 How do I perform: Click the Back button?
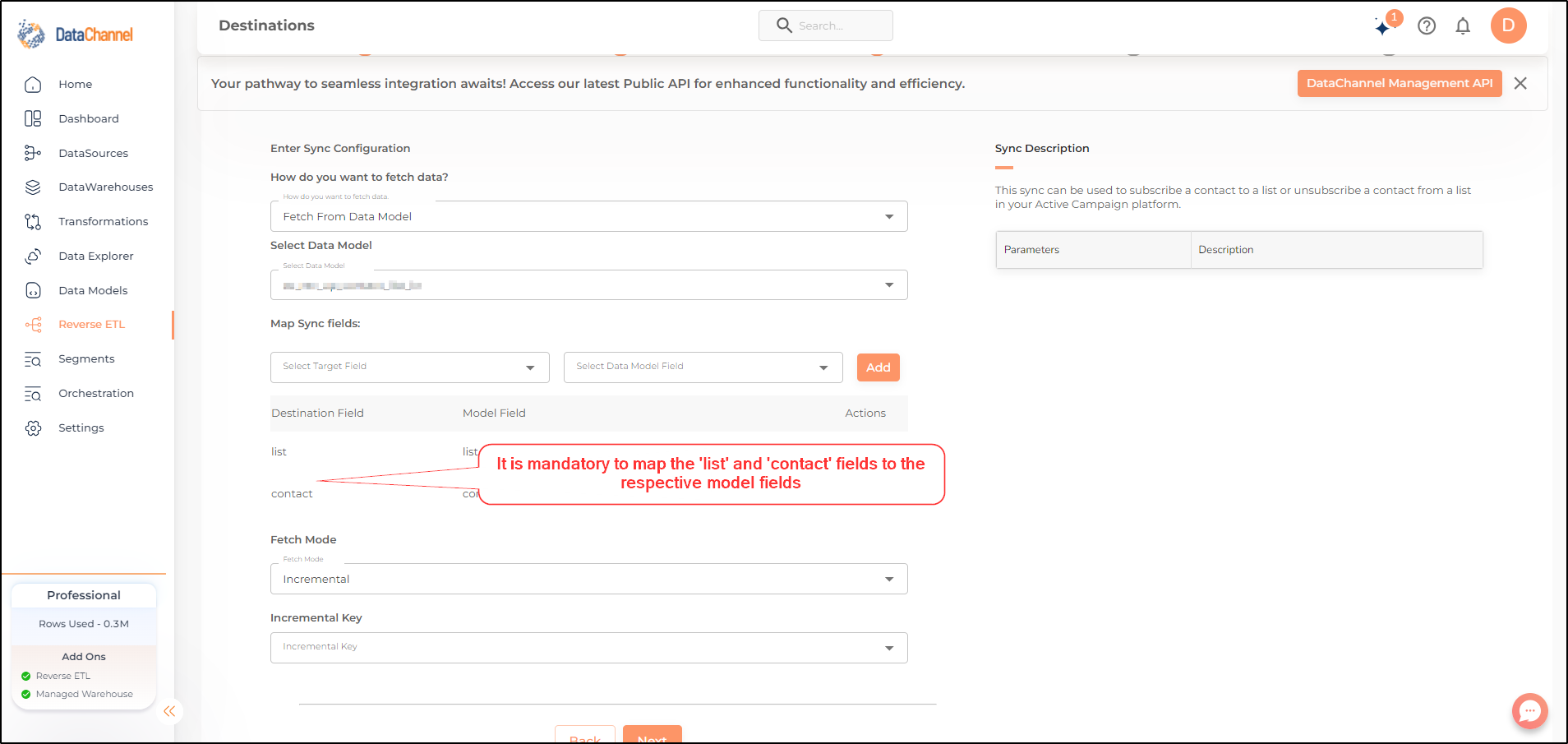coord(585,735)
